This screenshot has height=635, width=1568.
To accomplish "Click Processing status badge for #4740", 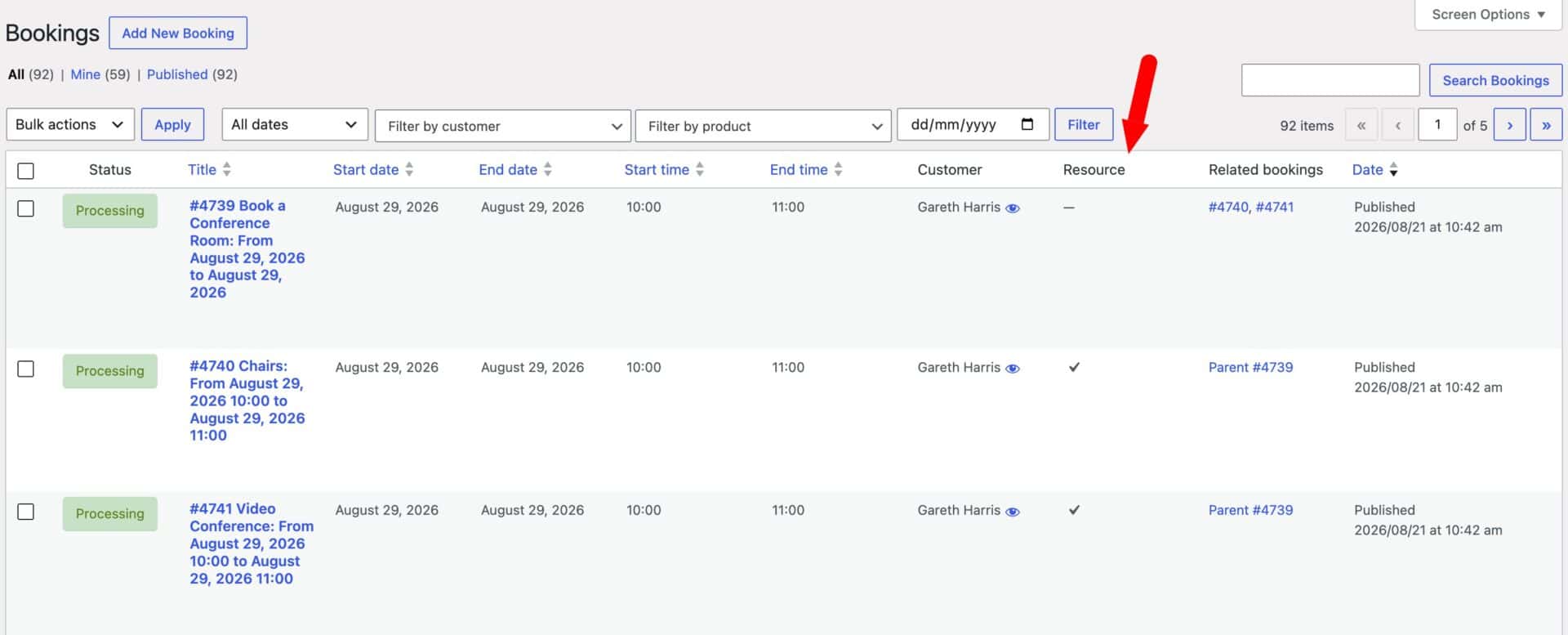I will pos(110,370).
